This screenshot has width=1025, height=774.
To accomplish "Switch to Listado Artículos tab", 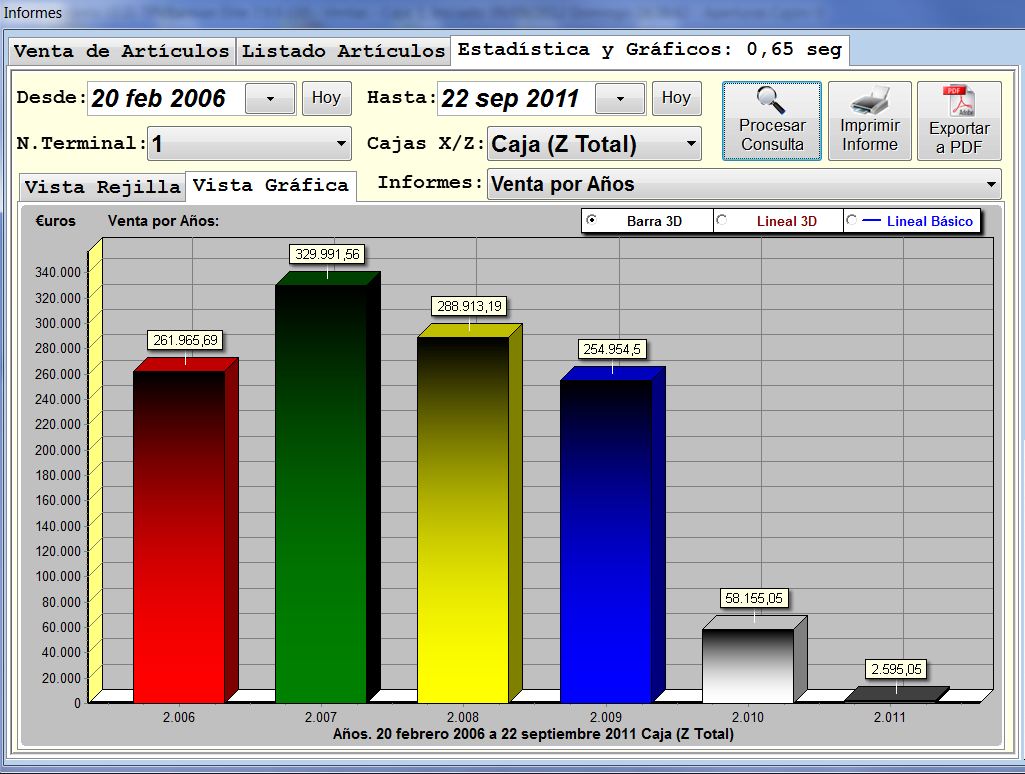I will 343,51.
